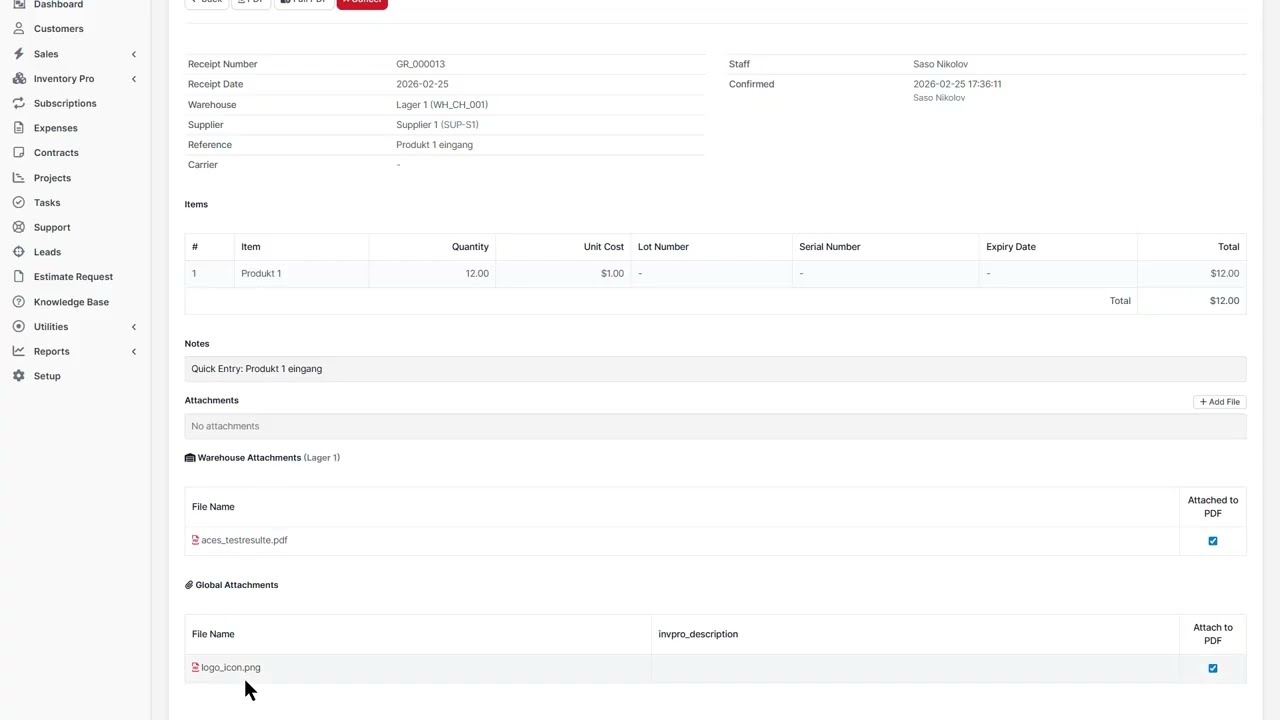Viewport: 1280px width, 720px height.
Task: Click the Knowledge Base question-mark icon
Action: [x=19, y=302]
